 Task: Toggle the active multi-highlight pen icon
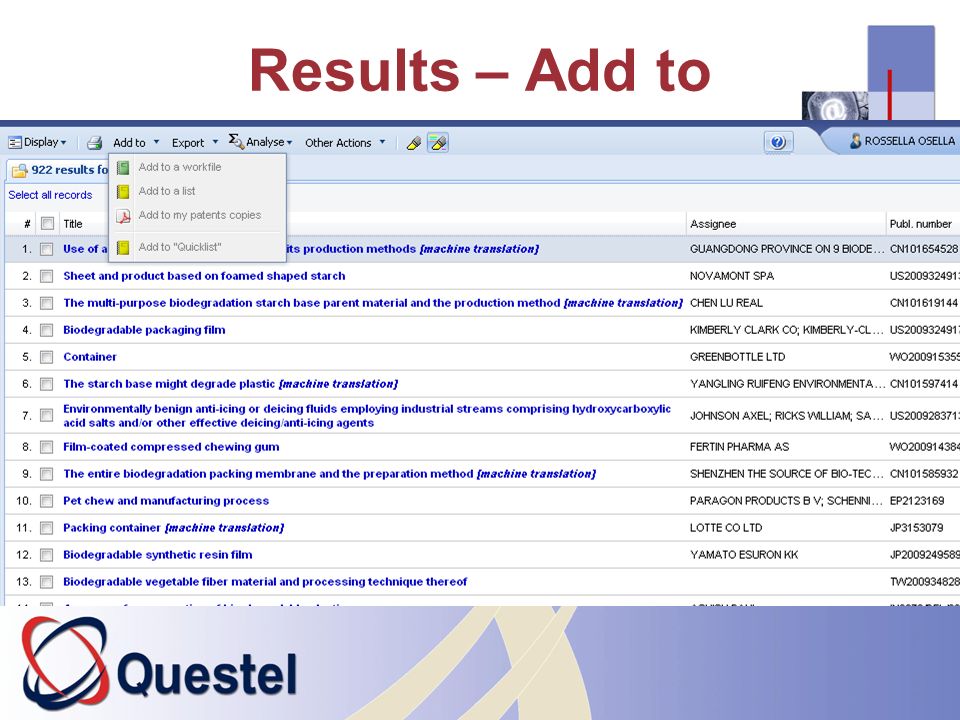pos(438,143)
